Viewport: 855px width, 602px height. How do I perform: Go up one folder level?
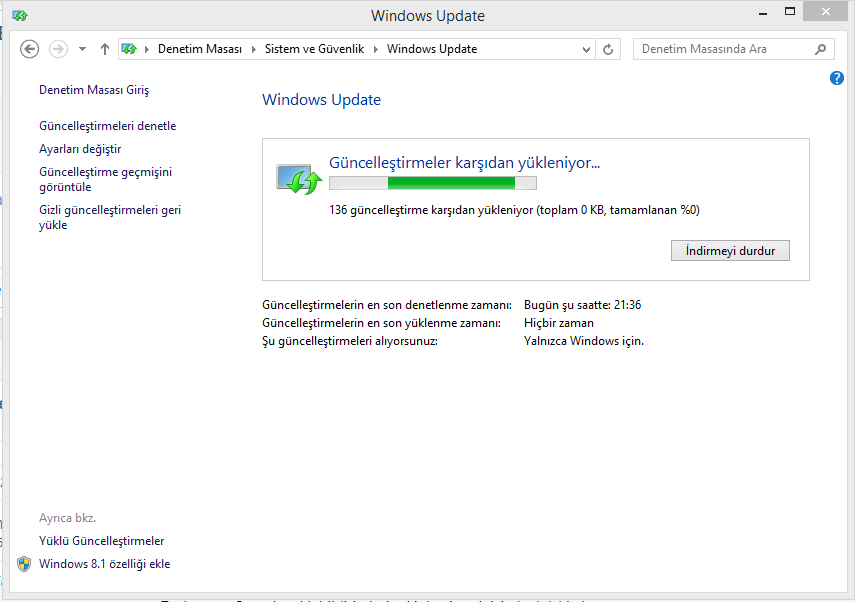[105, 49]
